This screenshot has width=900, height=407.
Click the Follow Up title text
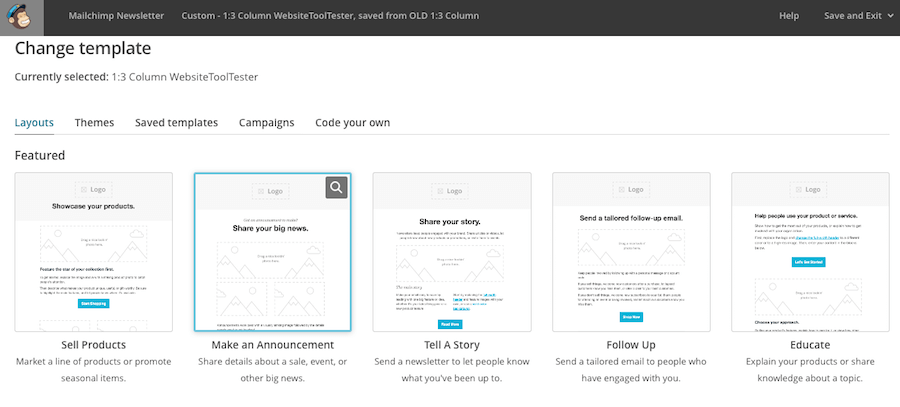pyautogui.click(x=631, y=345)
